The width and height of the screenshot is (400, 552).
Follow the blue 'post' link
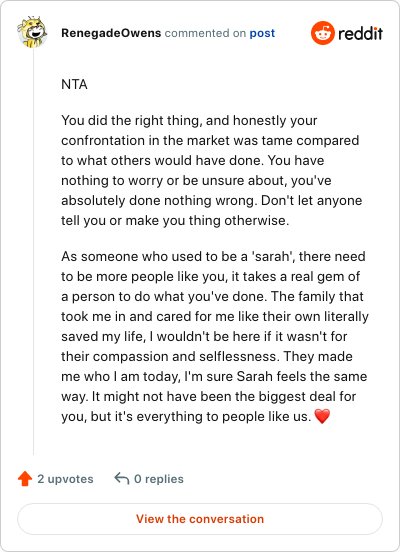point(262,33)
